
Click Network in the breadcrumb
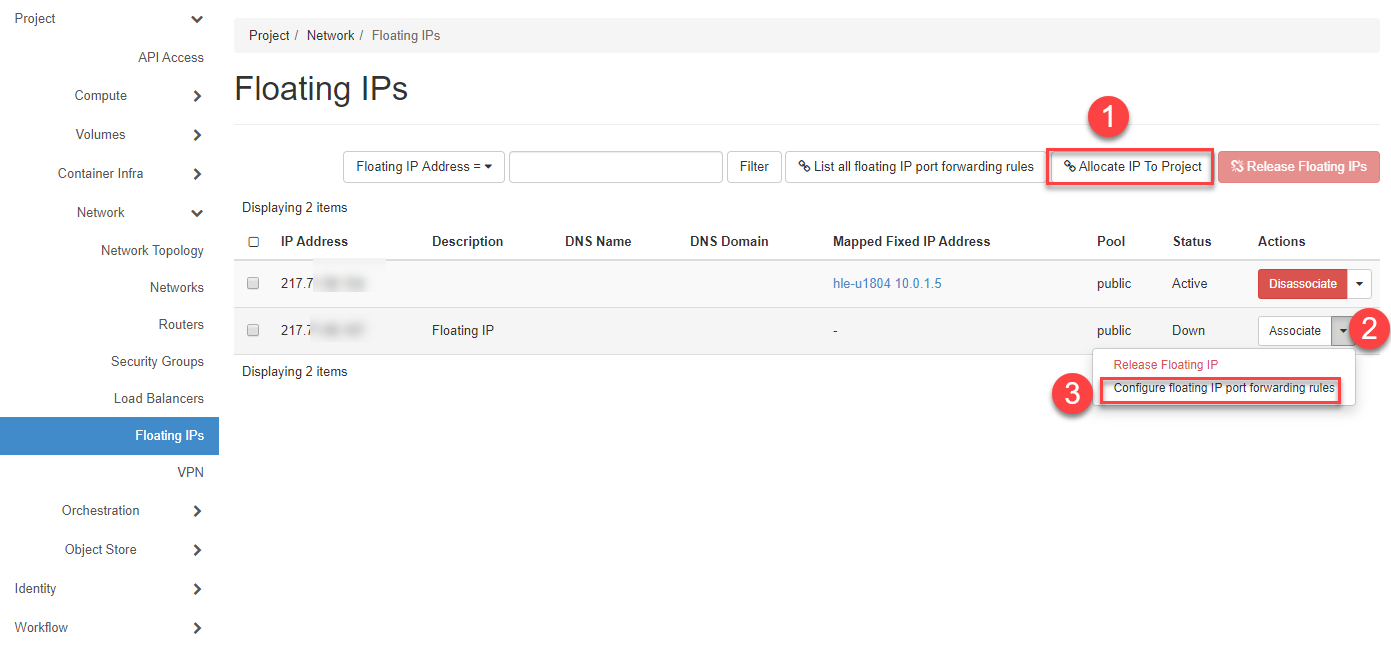pos(330,35)
